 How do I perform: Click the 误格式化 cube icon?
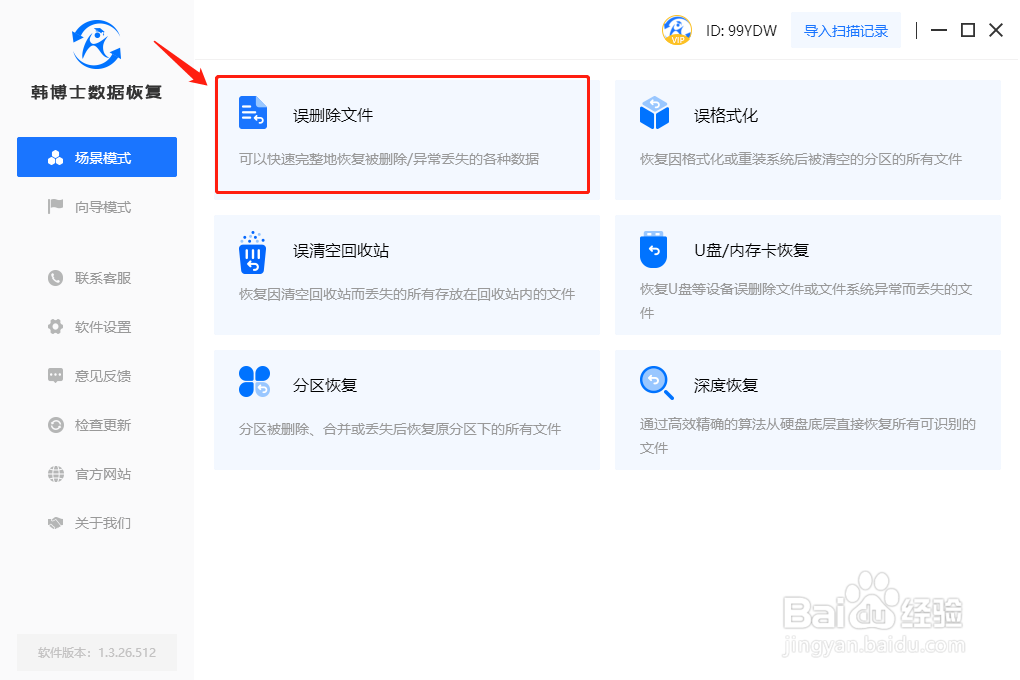coord(654,113)
